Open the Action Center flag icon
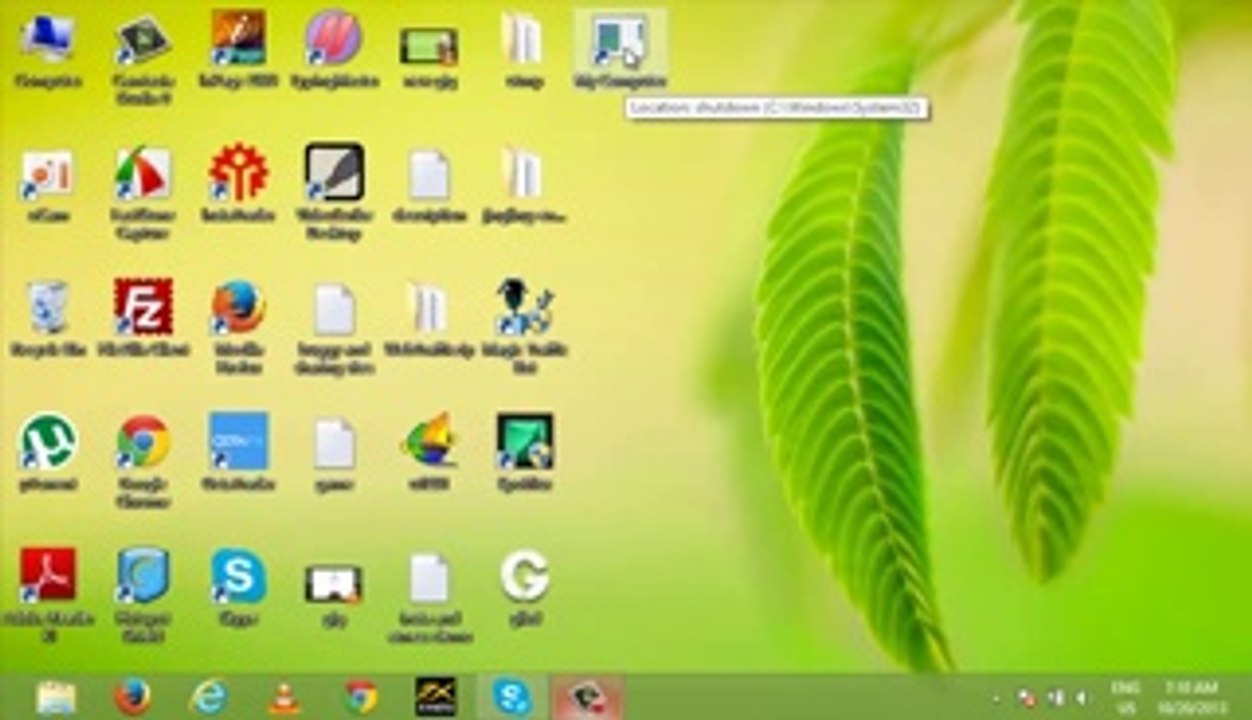This screenshot has width=1252, height=720. [x=1026, y=698]
